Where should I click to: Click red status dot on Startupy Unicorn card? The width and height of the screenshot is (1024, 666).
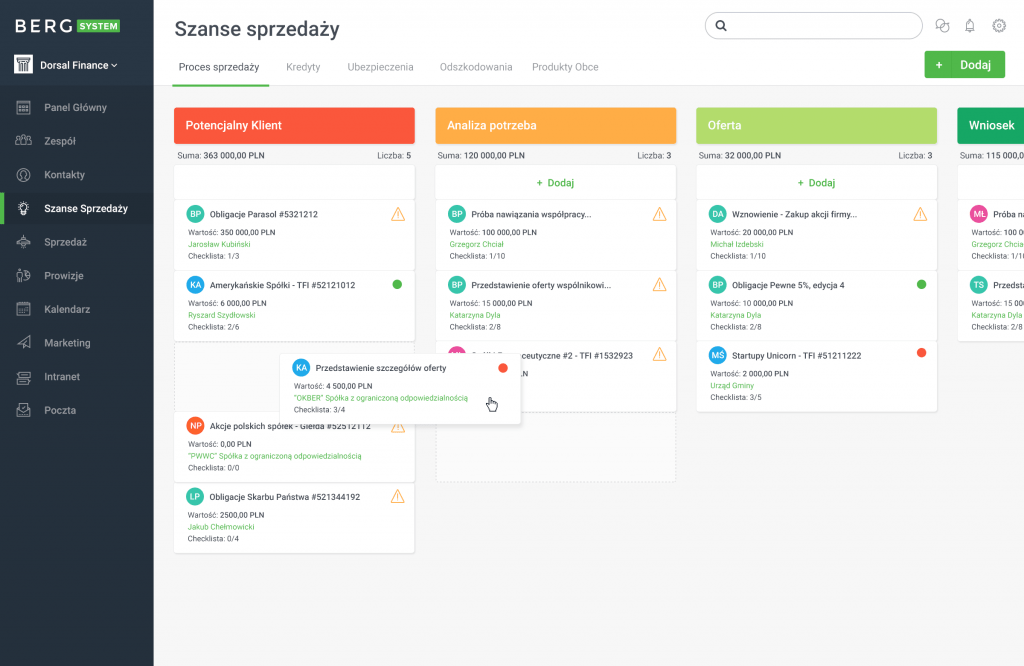[x=921, y=353]
